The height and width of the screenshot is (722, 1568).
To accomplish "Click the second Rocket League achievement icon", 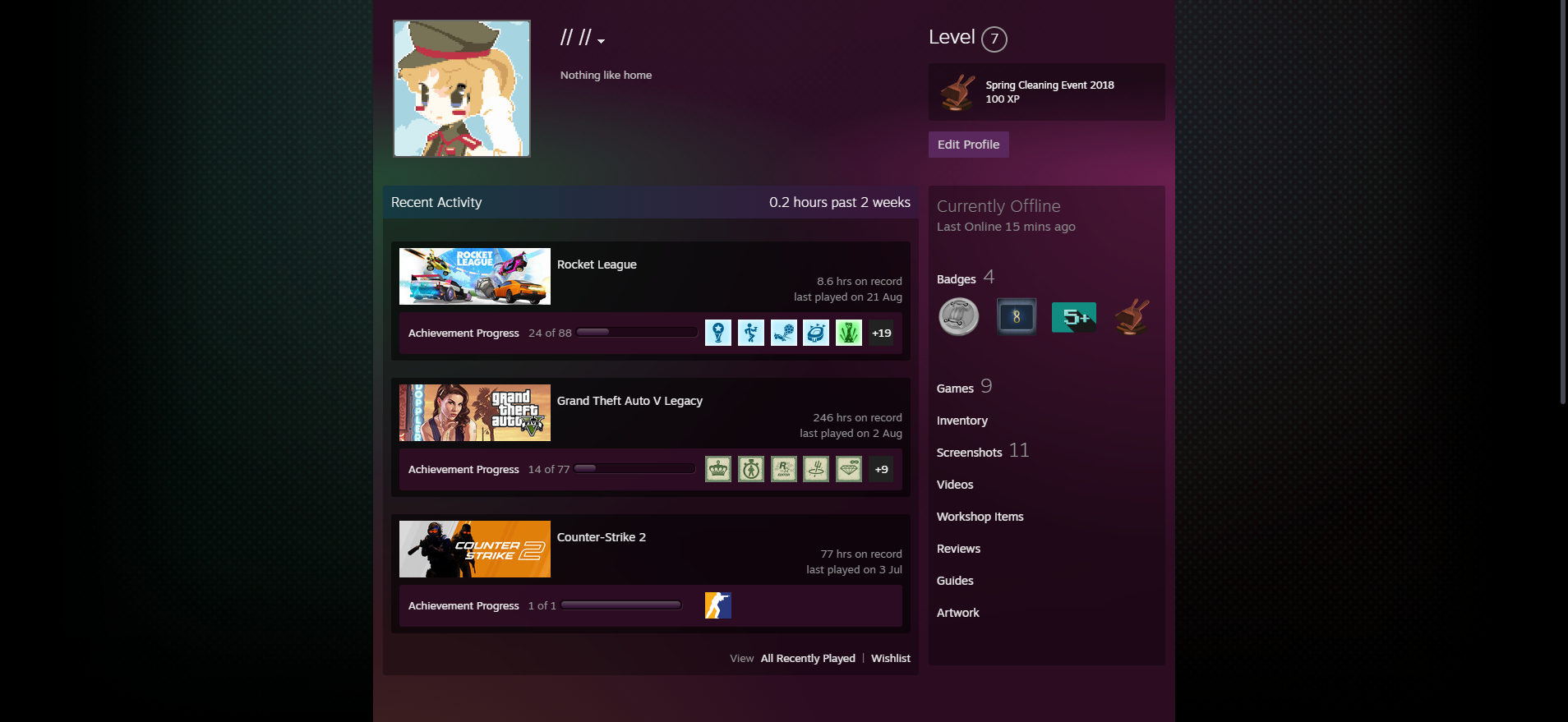I will tap(751, 333).
